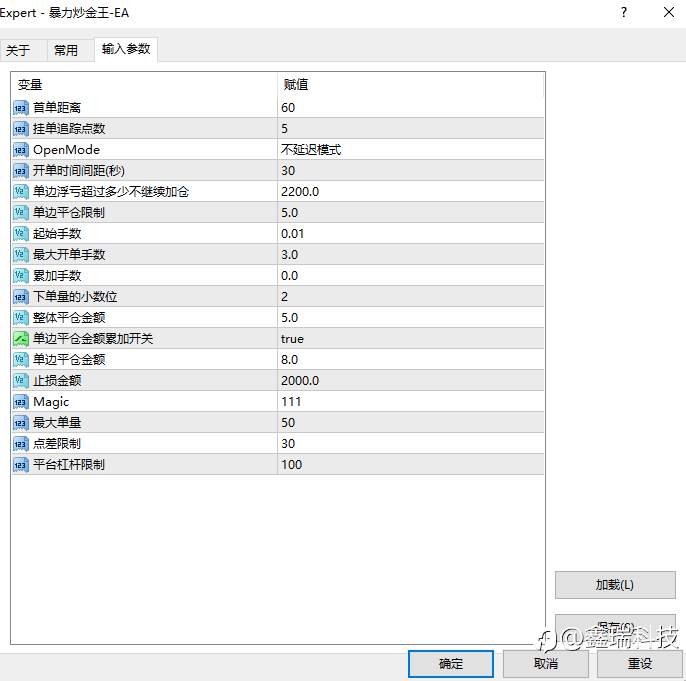
Task: Select the 挂单追踪点数 variable name
Action: pyautogui.click(x=69, y=129)
